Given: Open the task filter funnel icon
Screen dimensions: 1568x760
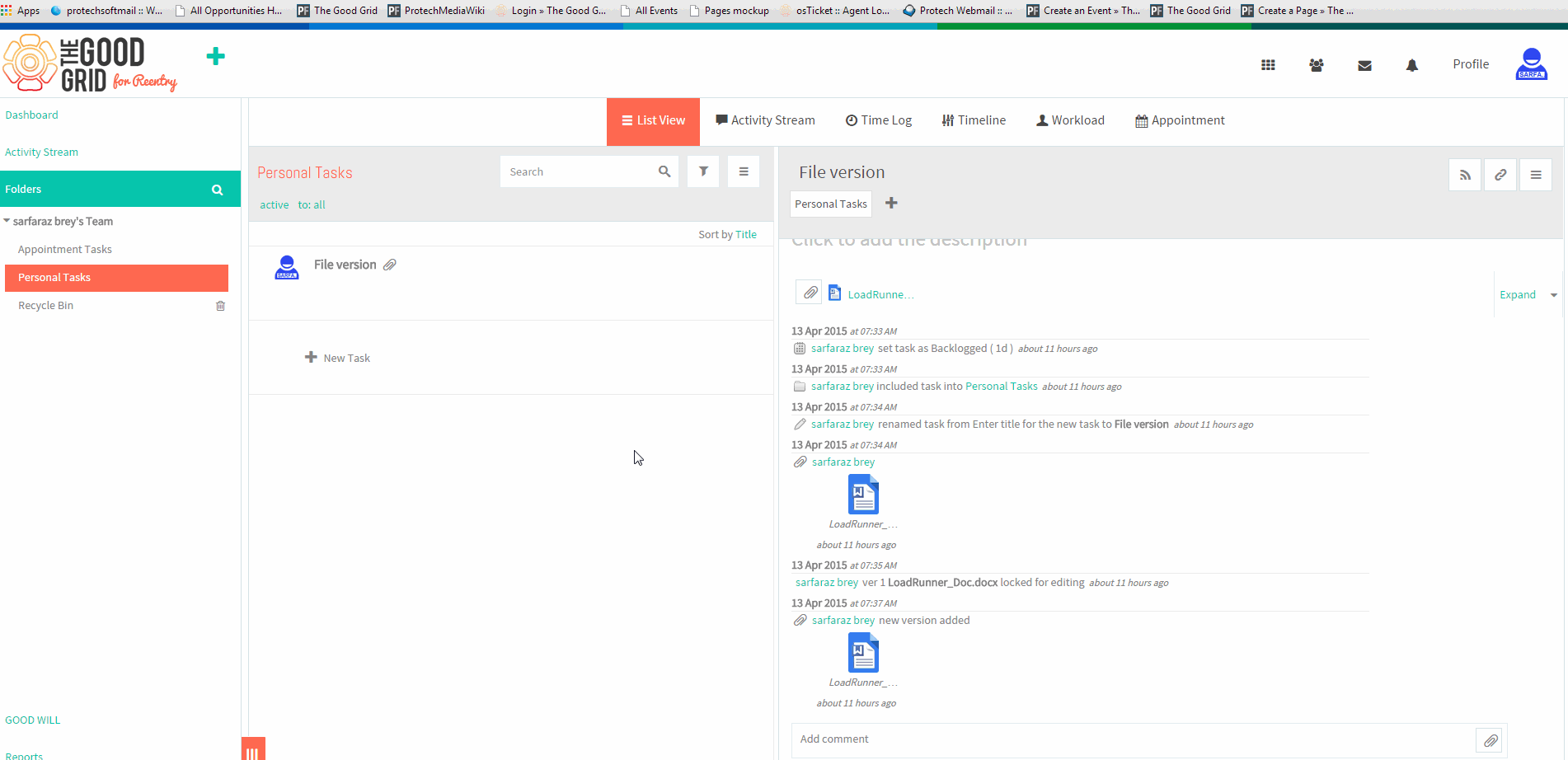Looking at the screenshot, I should tap(703, 171).
